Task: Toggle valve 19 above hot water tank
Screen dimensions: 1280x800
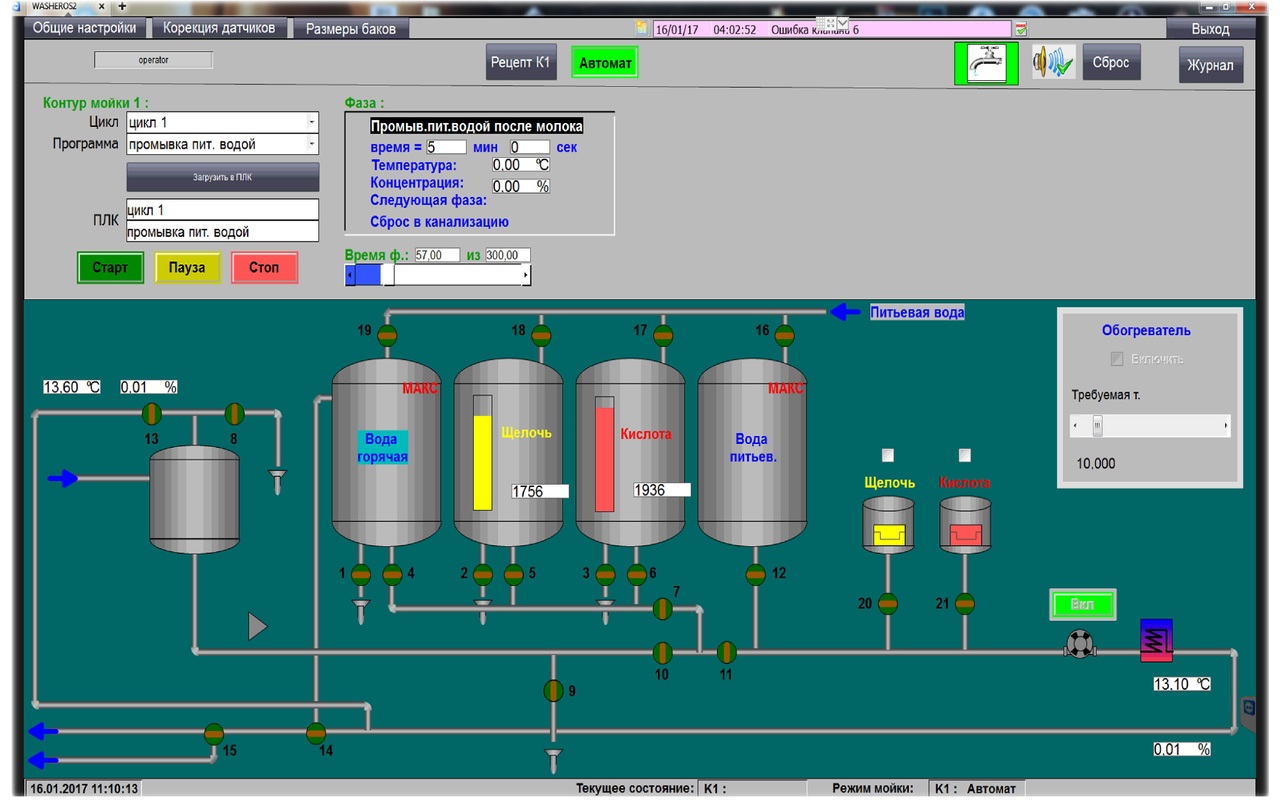Action: 387,336
